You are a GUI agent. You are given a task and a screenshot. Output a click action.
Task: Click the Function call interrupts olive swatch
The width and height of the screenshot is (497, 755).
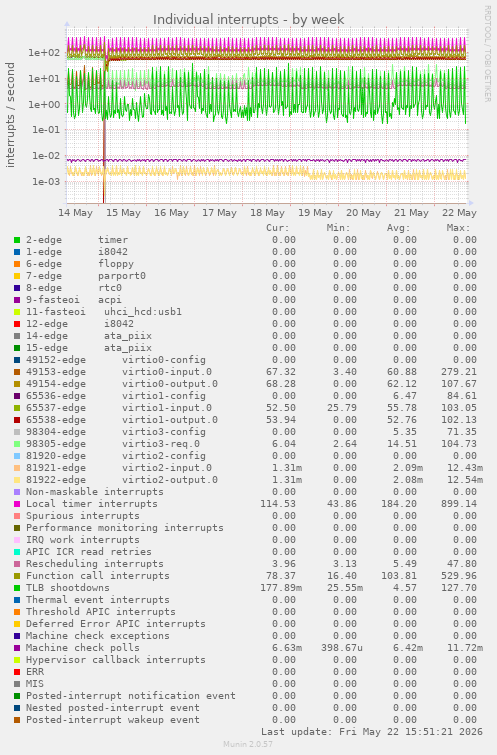(x=17, y=576)
